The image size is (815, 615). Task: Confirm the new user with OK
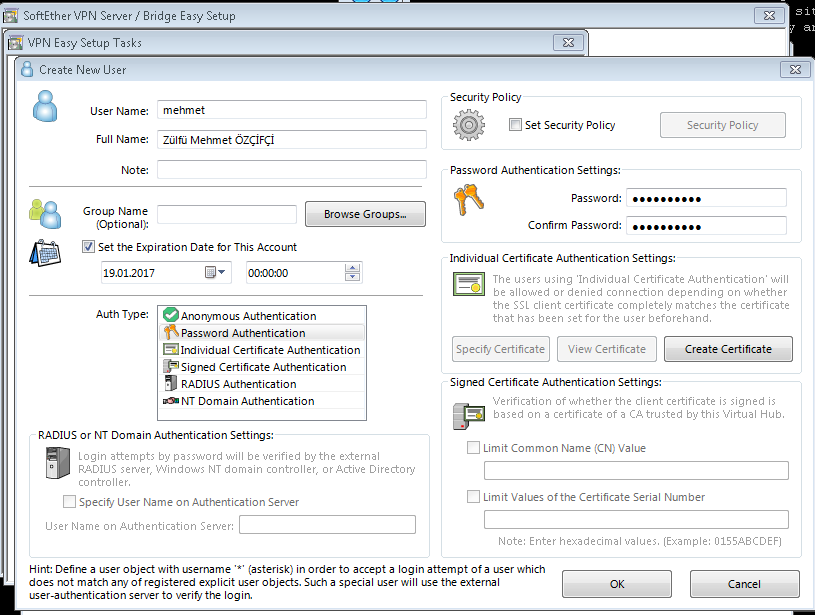point(617,584)
